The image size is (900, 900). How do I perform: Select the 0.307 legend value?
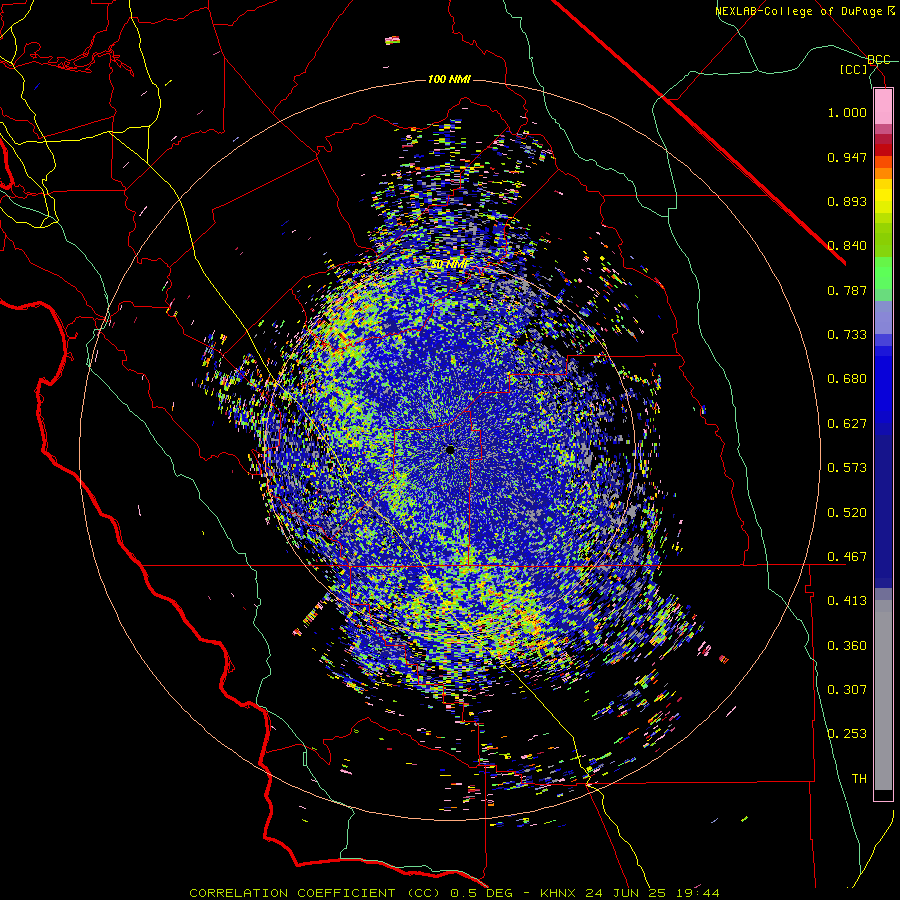pos(847,690)
